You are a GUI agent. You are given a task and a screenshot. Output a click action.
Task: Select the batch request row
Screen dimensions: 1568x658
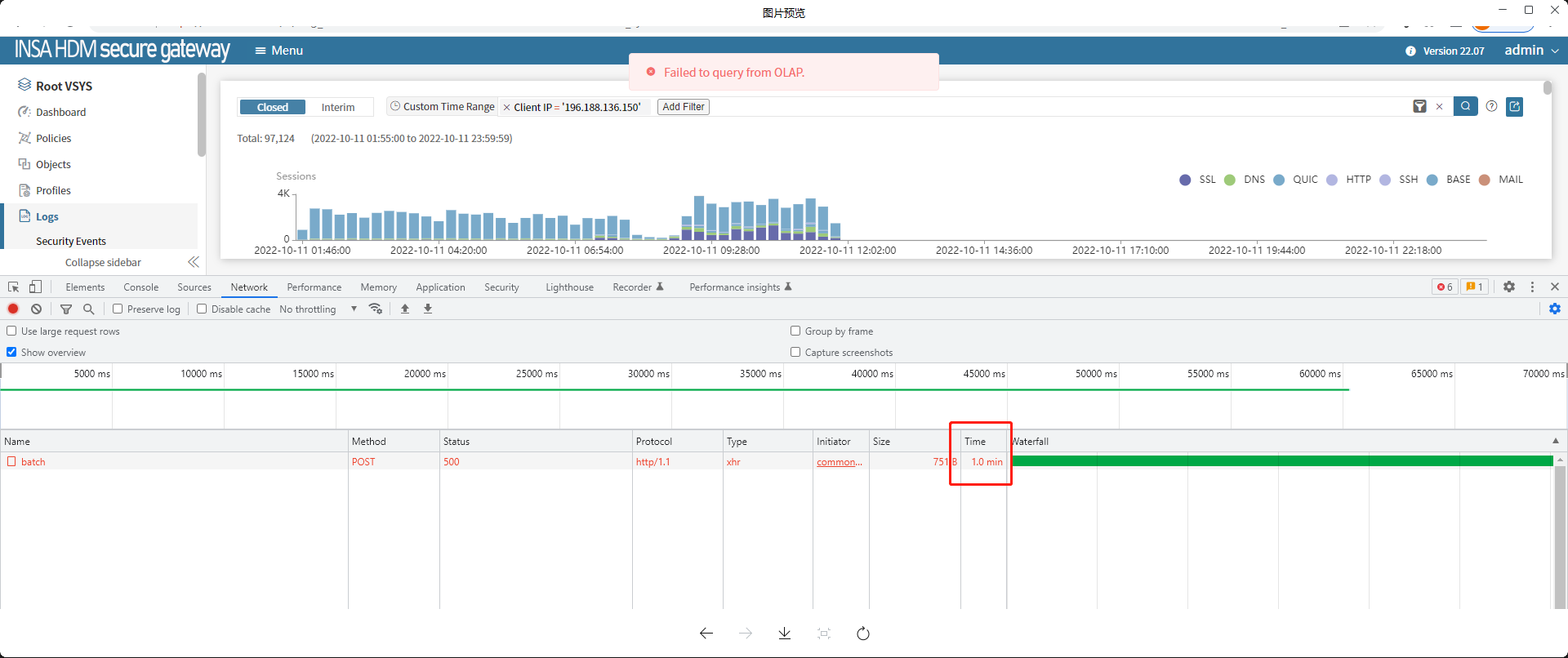[33, 462]
